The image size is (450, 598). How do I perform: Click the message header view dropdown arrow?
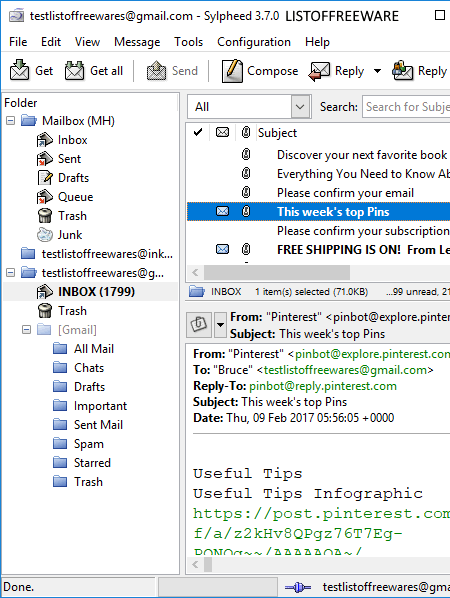tap(220, 325)
